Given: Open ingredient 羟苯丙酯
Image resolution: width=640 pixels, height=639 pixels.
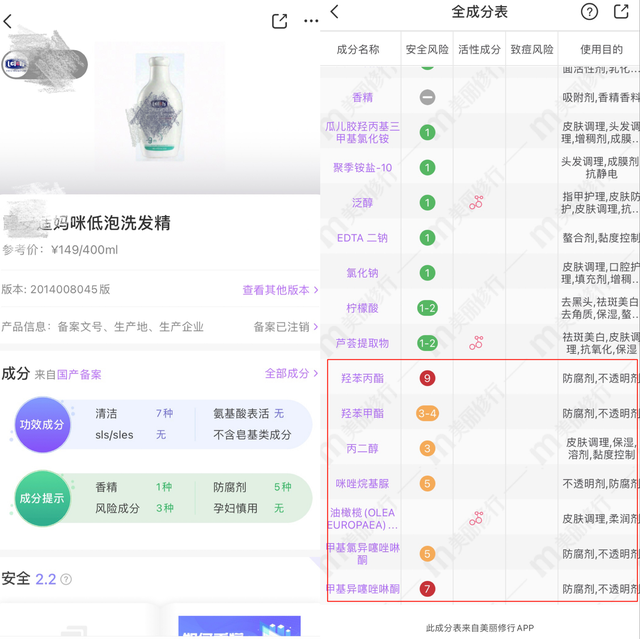Looking at the screenshot, I should click(362, 378).
